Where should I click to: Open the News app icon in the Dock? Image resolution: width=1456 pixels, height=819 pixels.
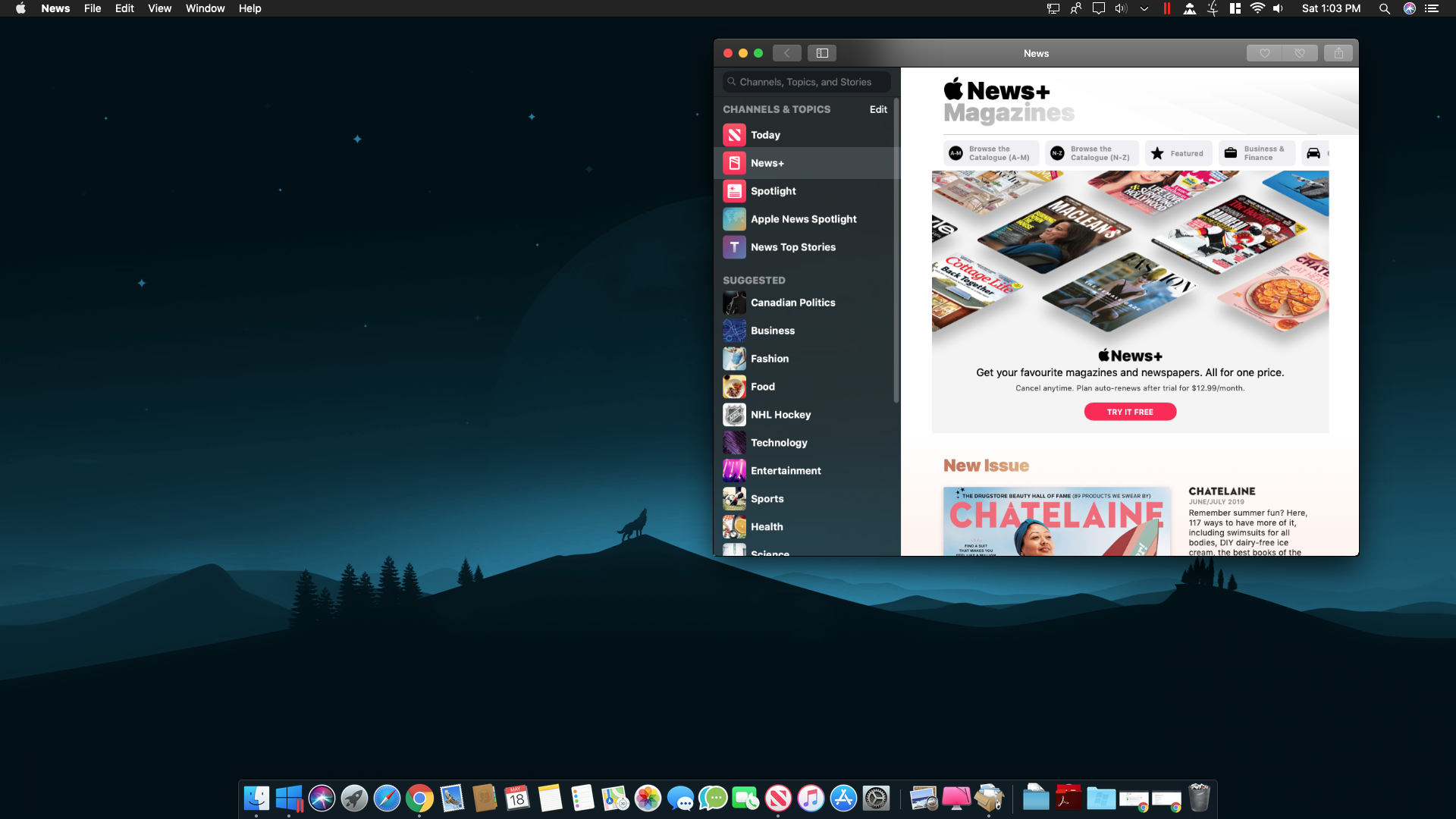coord(778,798)
